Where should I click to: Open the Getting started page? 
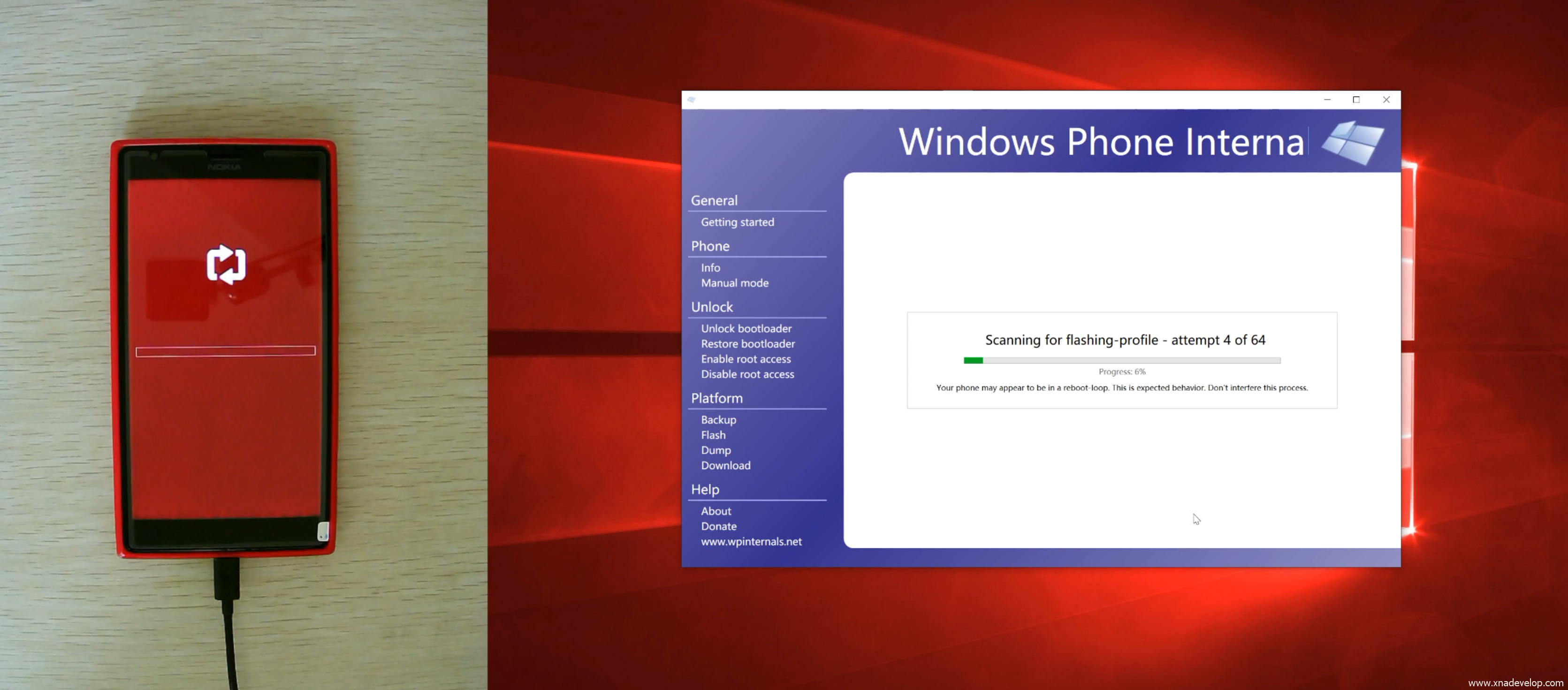point(737,222)
